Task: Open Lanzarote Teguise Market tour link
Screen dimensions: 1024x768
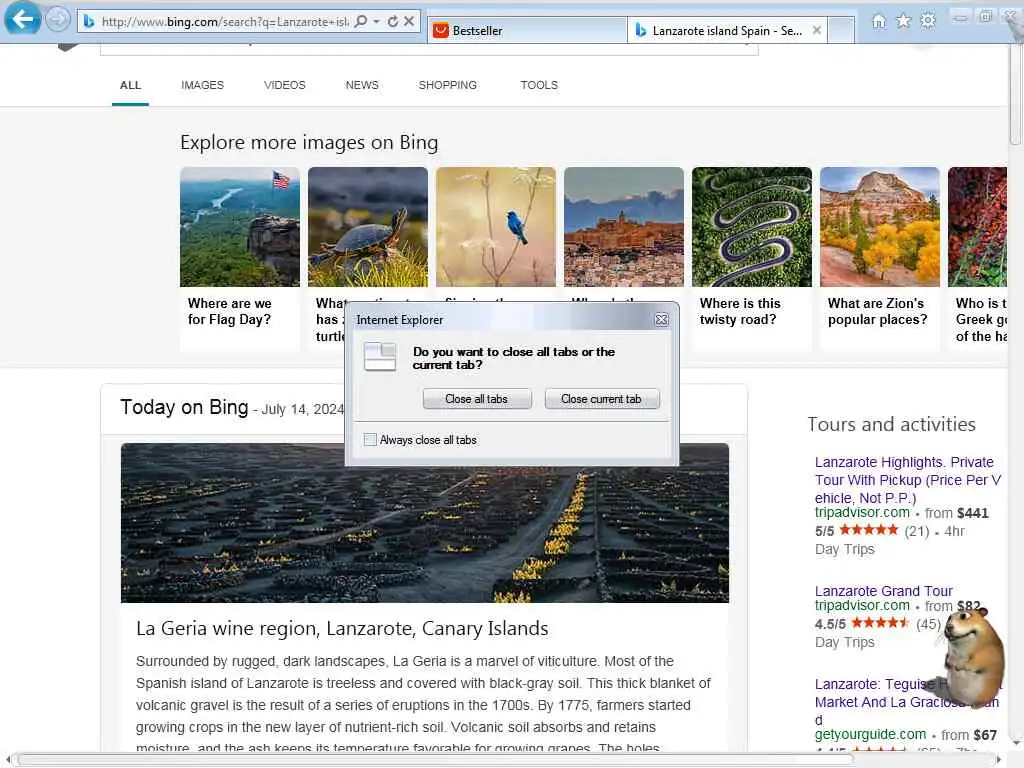Action: point(906,702)
